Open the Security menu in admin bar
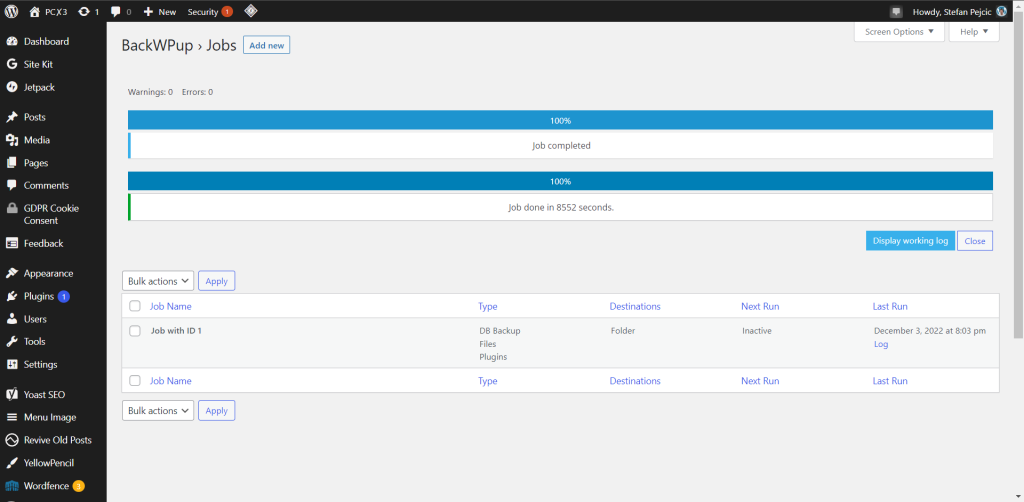 click(x=209, y=11)
